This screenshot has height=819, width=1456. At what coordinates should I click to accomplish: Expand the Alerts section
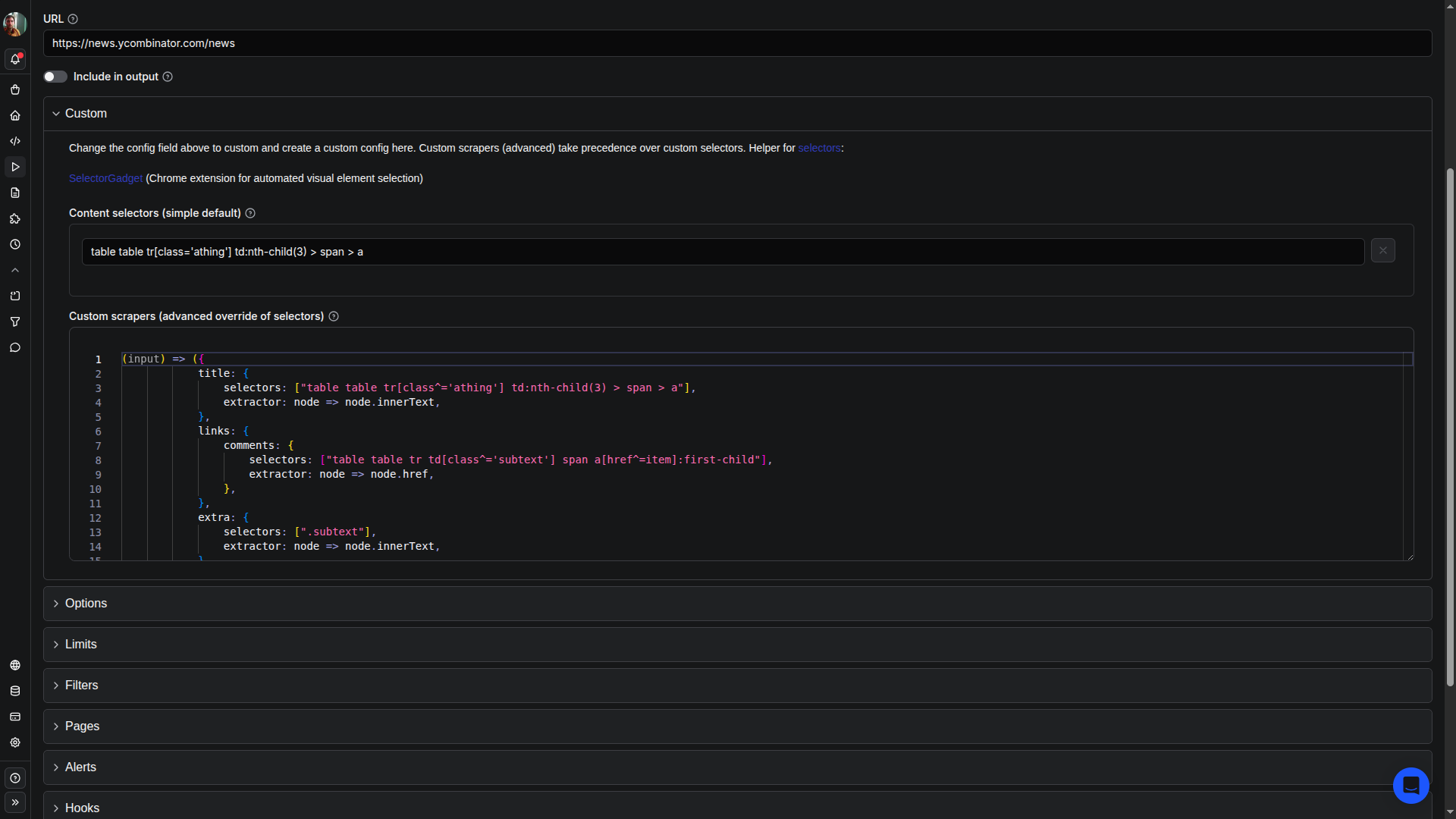point(737,767)
